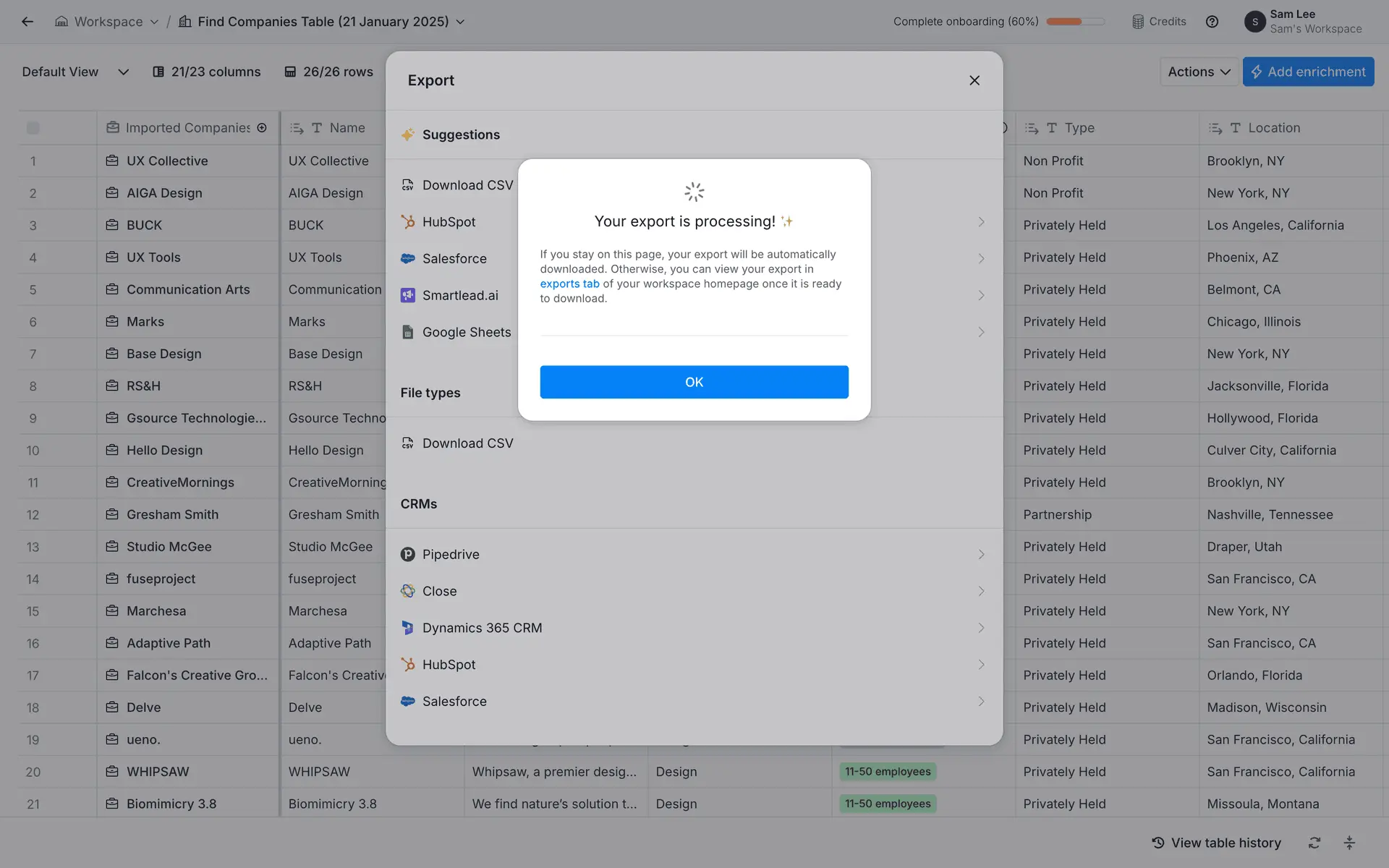Image resolution: width=1389 pixels, height=868 pixels.
Task: Select Download CSV under File types
Action: [467, 443]
